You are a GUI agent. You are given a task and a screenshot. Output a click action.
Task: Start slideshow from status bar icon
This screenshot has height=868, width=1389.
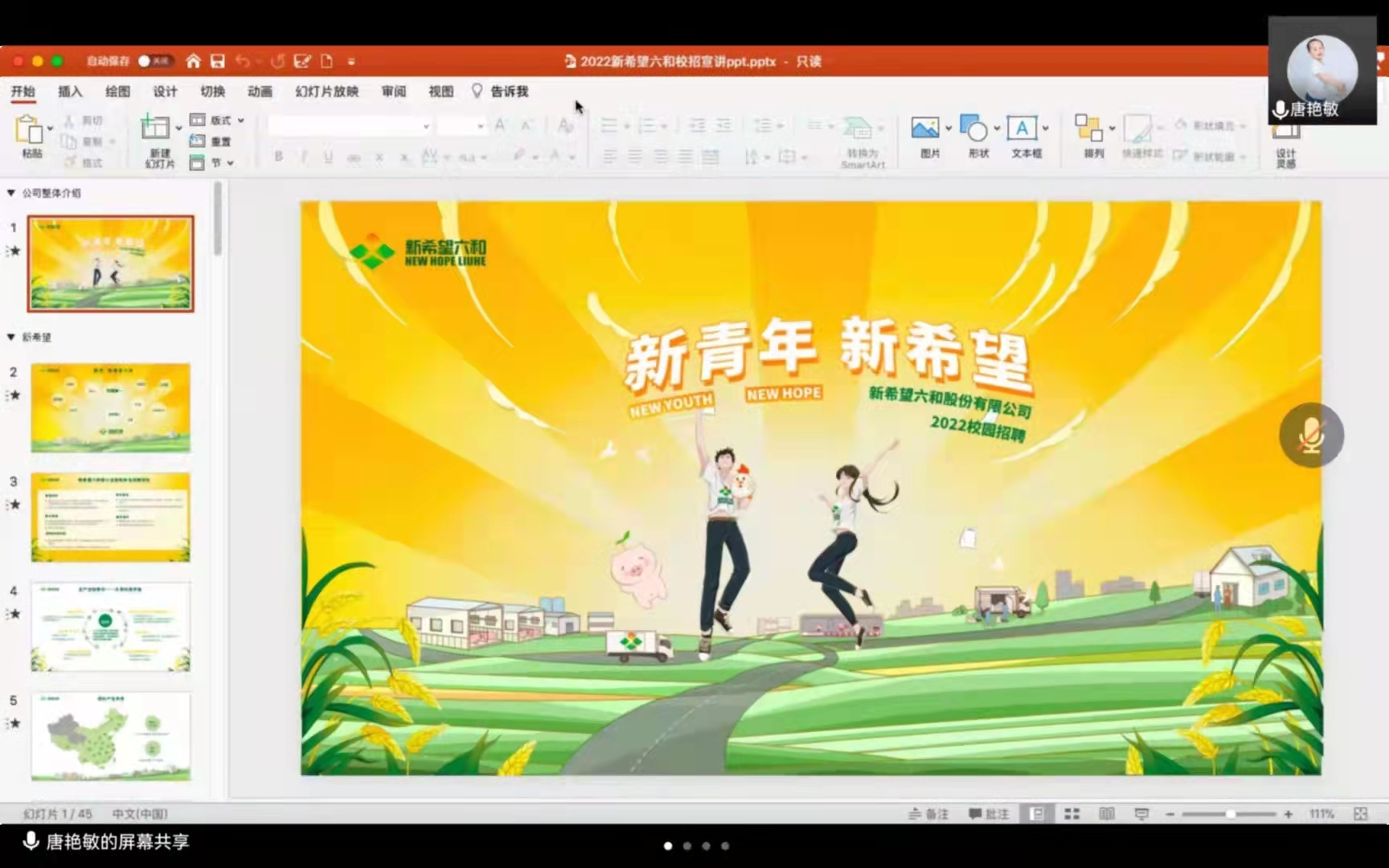point(1141,814)
